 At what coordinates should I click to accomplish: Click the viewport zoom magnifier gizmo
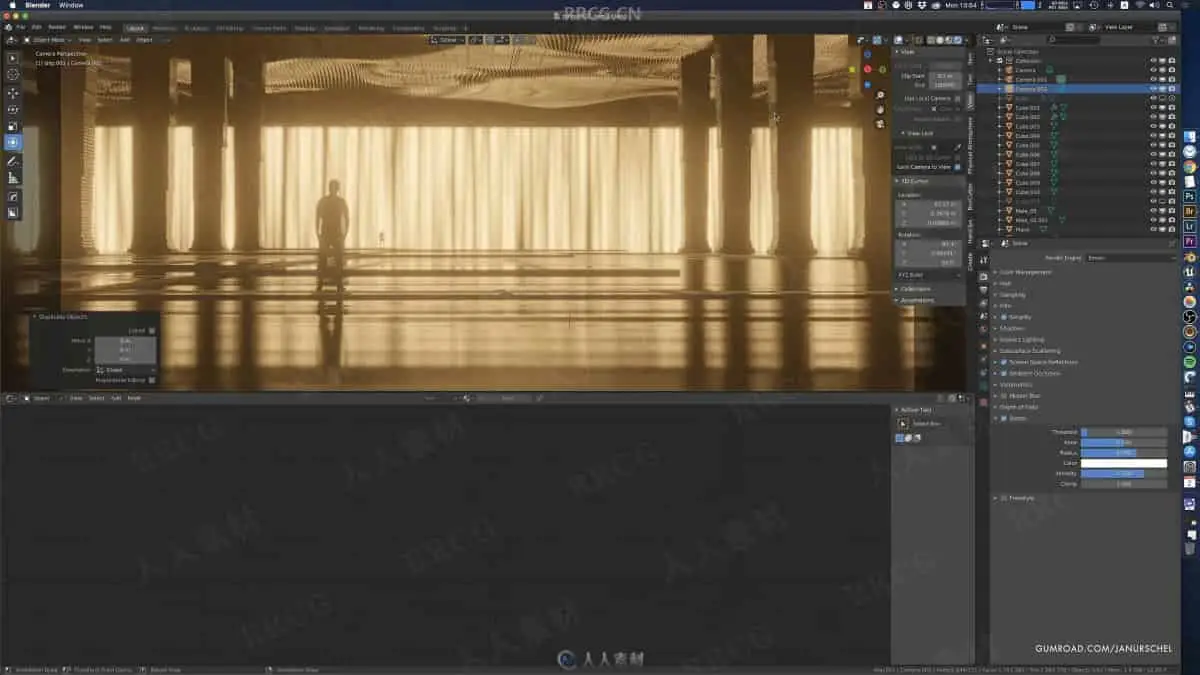pyautogui.click(x=880, y=96)
